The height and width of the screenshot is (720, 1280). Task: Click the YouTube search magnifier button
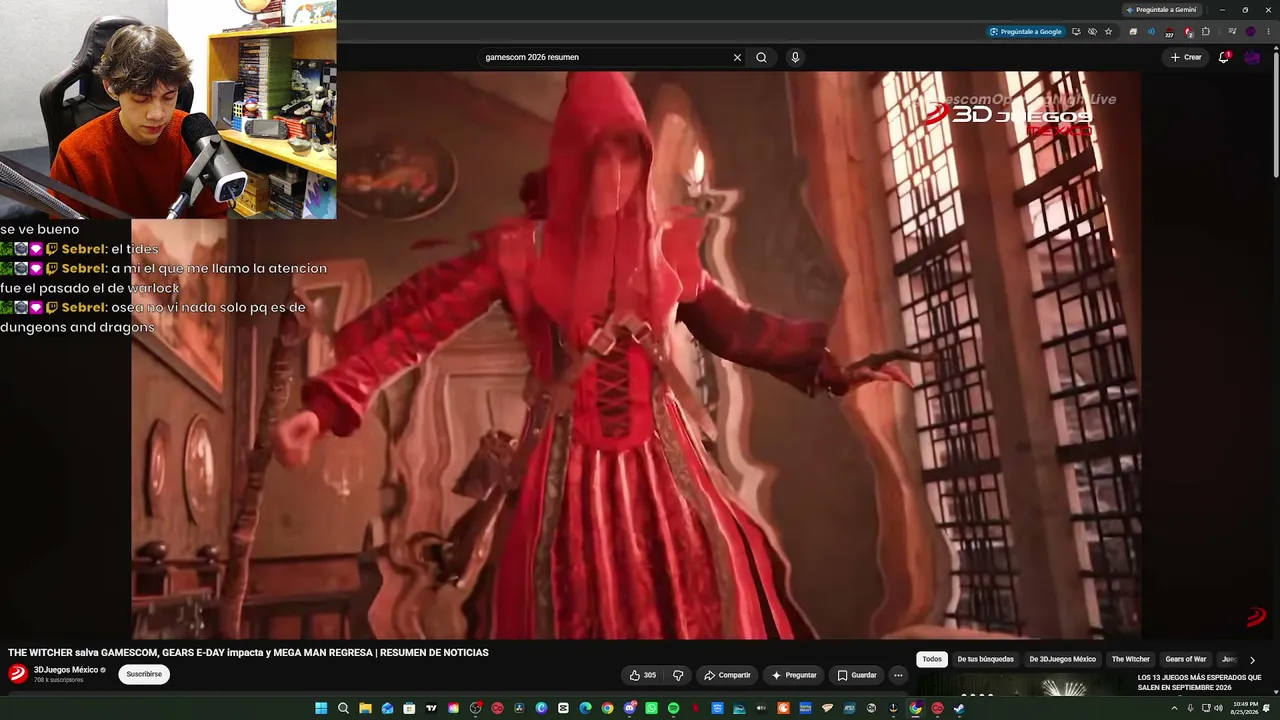[x=761, y=57]
